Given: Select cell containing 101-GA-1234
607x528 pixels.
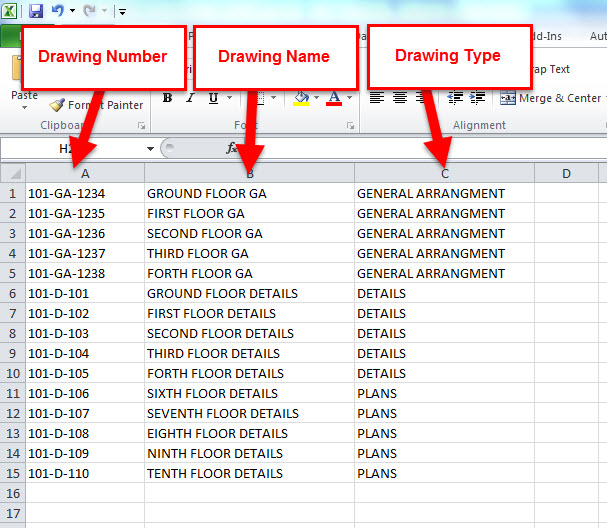Looking at the screenshot, I should [85, 193].
